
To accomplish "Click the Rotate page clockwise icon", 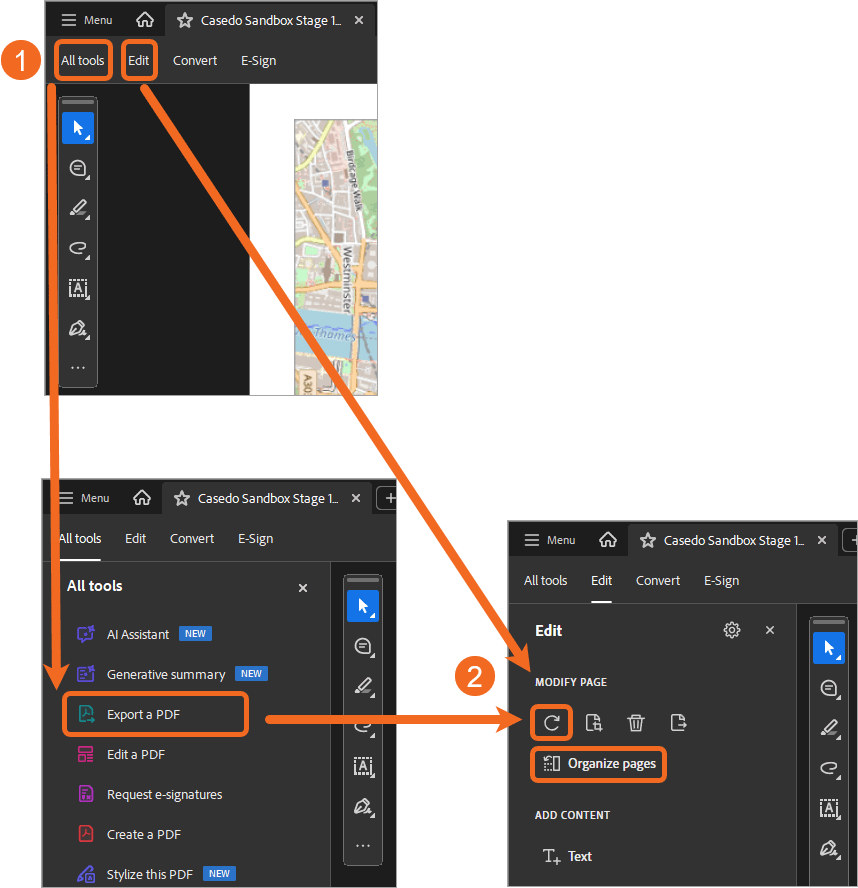I will (x=552, y=723).
